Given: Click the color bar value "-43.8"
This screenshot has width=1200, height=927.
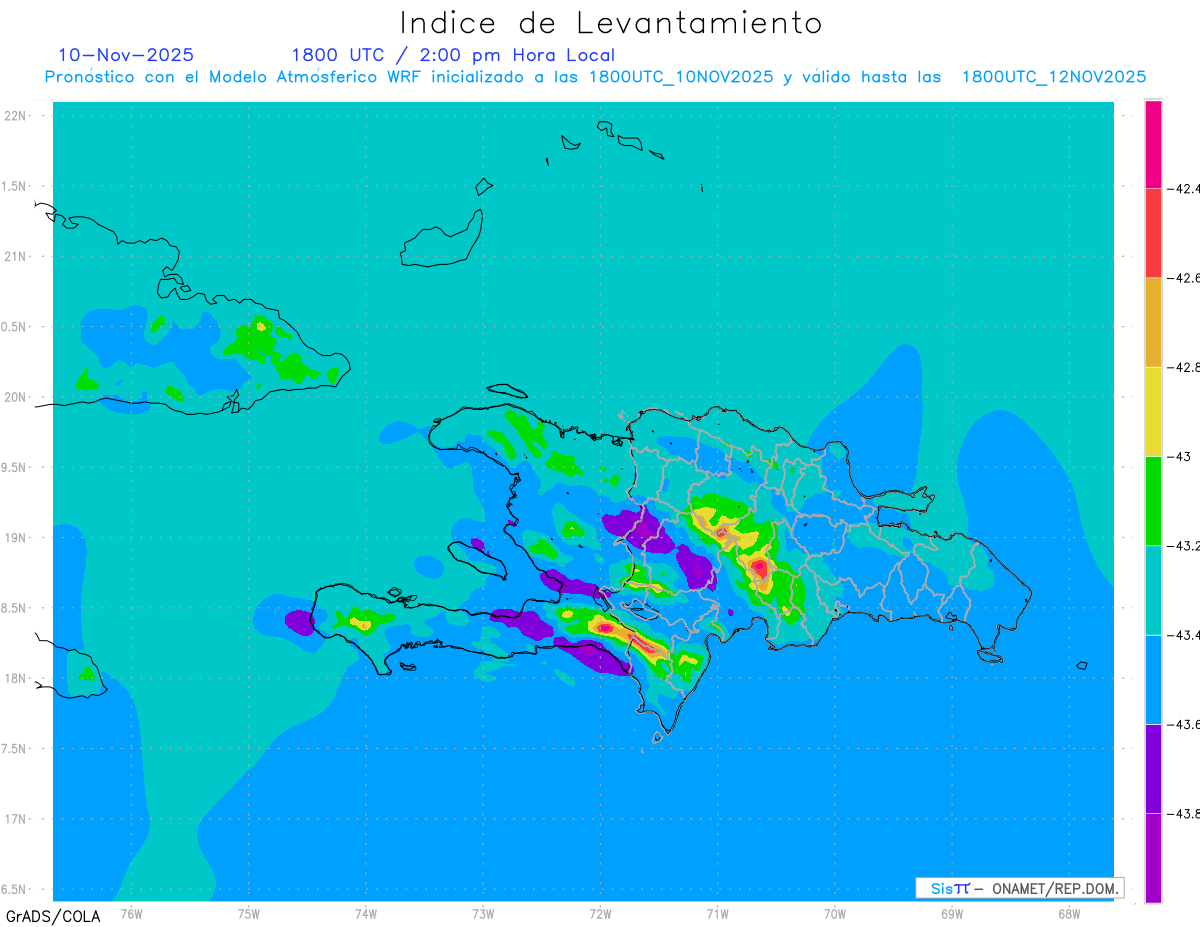Looking at the screenshot, I should tap(1184, 814).
